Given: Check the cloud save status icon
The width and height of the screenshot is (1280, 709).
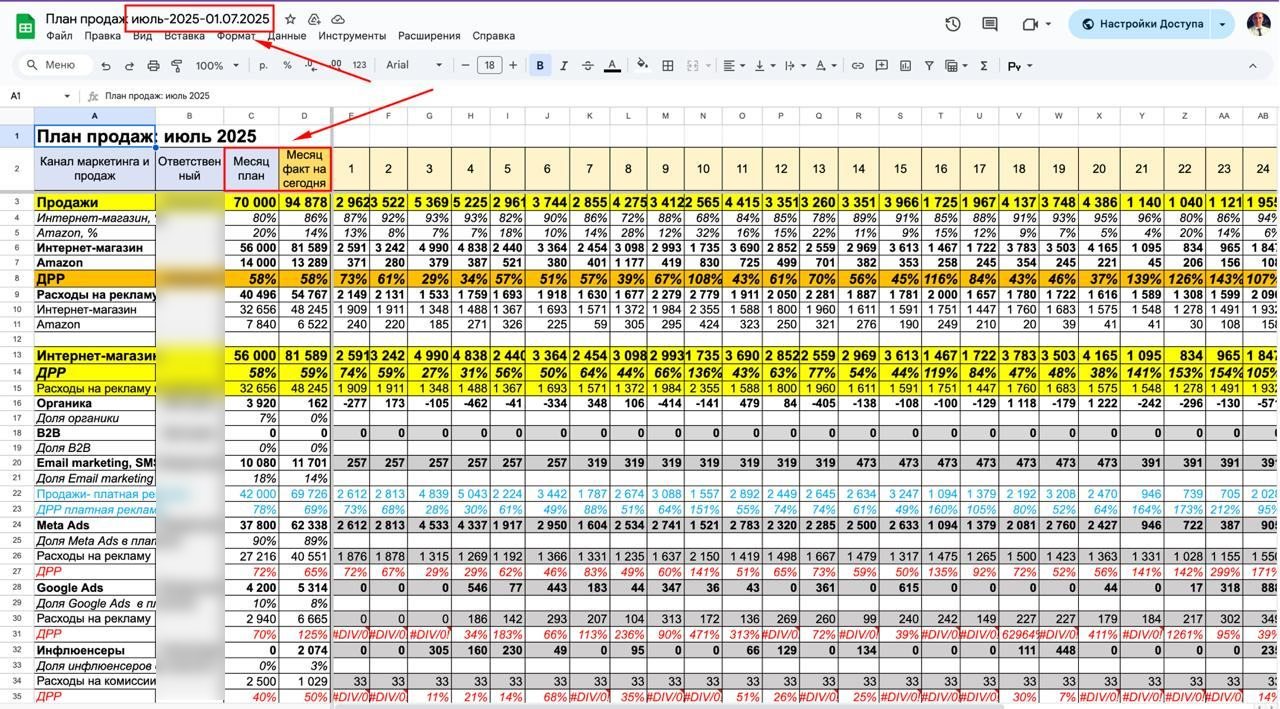Looking at the screenshot, I should (x=338, y=19).
